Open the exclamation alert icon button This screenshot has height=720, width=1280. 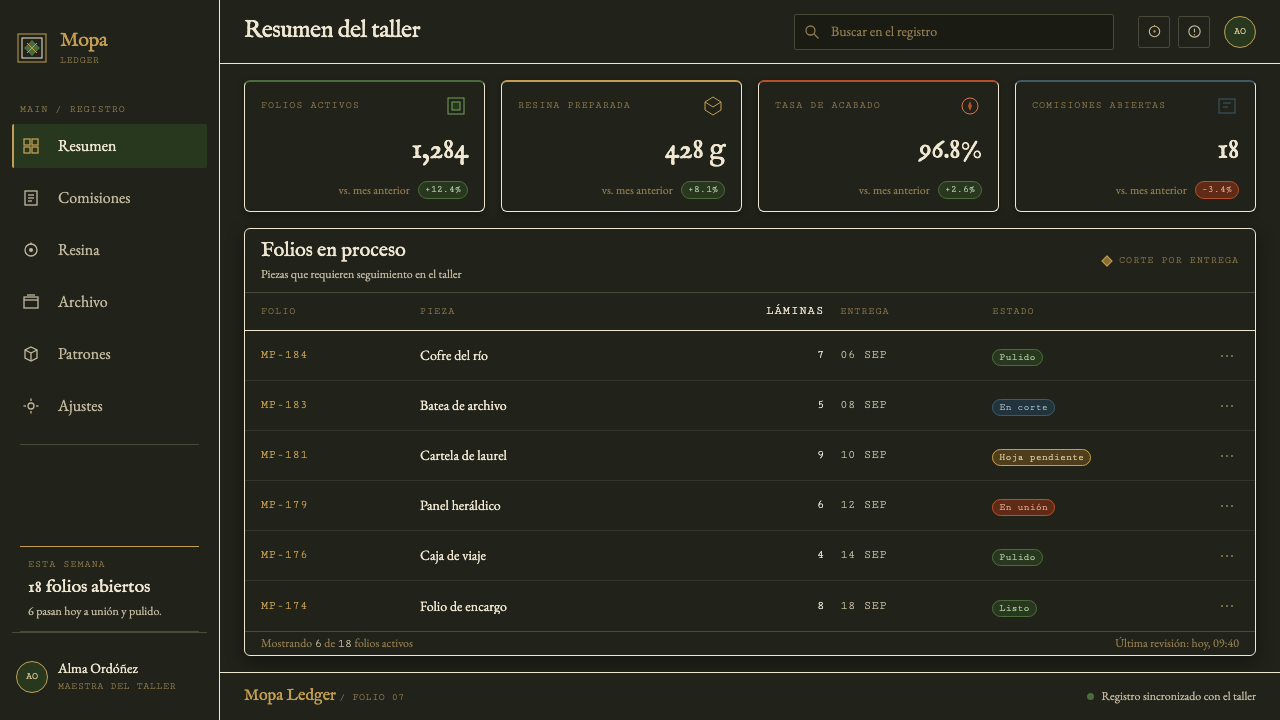pyautogui.click(x=1194, y=32)
